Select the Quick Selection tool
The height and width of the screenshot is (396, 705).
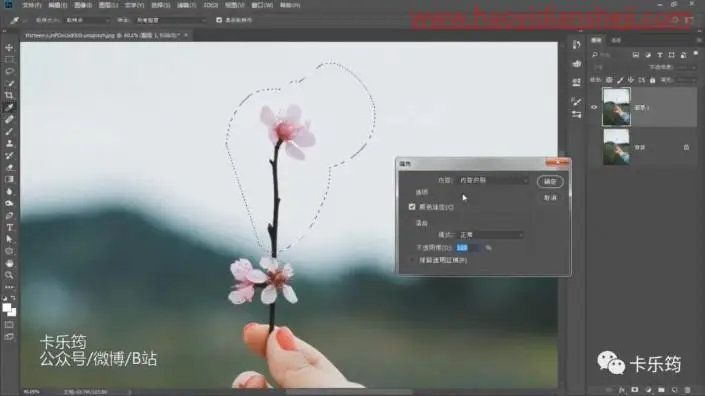(9, 83)
